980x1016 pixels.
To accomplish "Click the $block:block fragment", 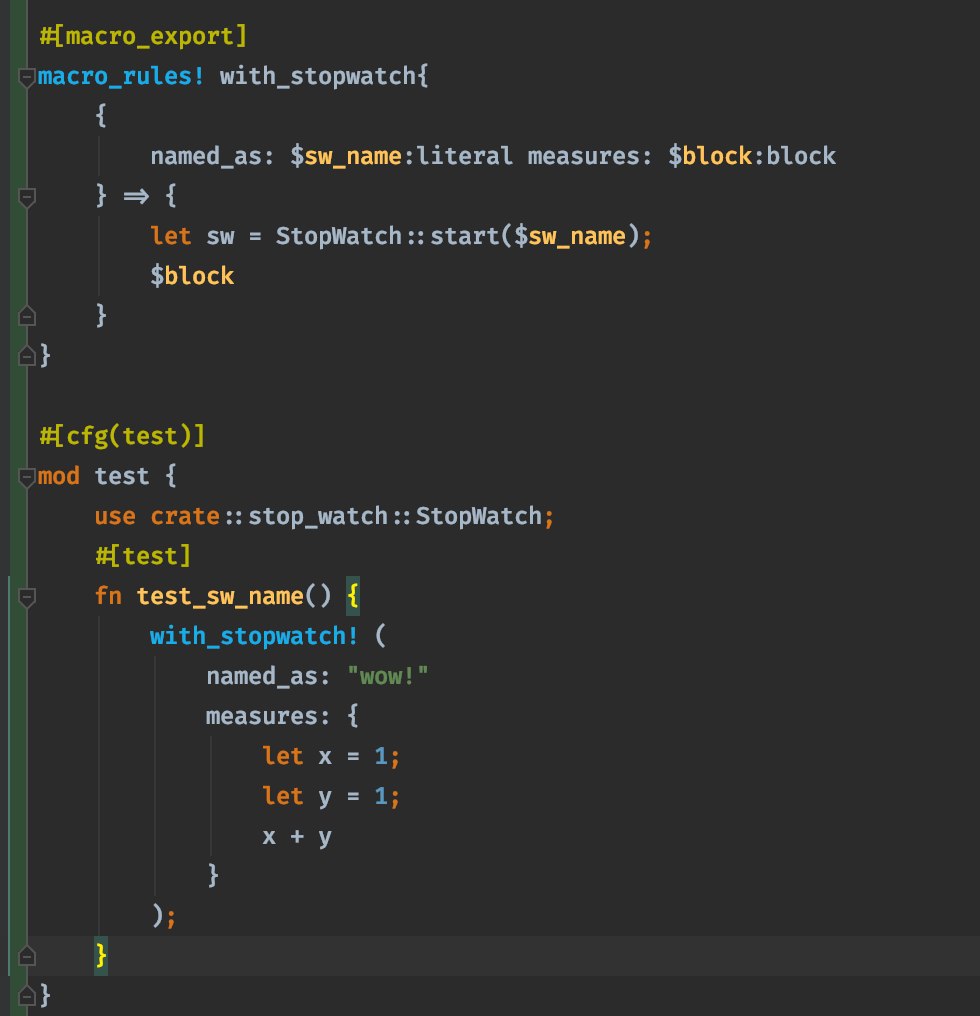I will 752,156.
